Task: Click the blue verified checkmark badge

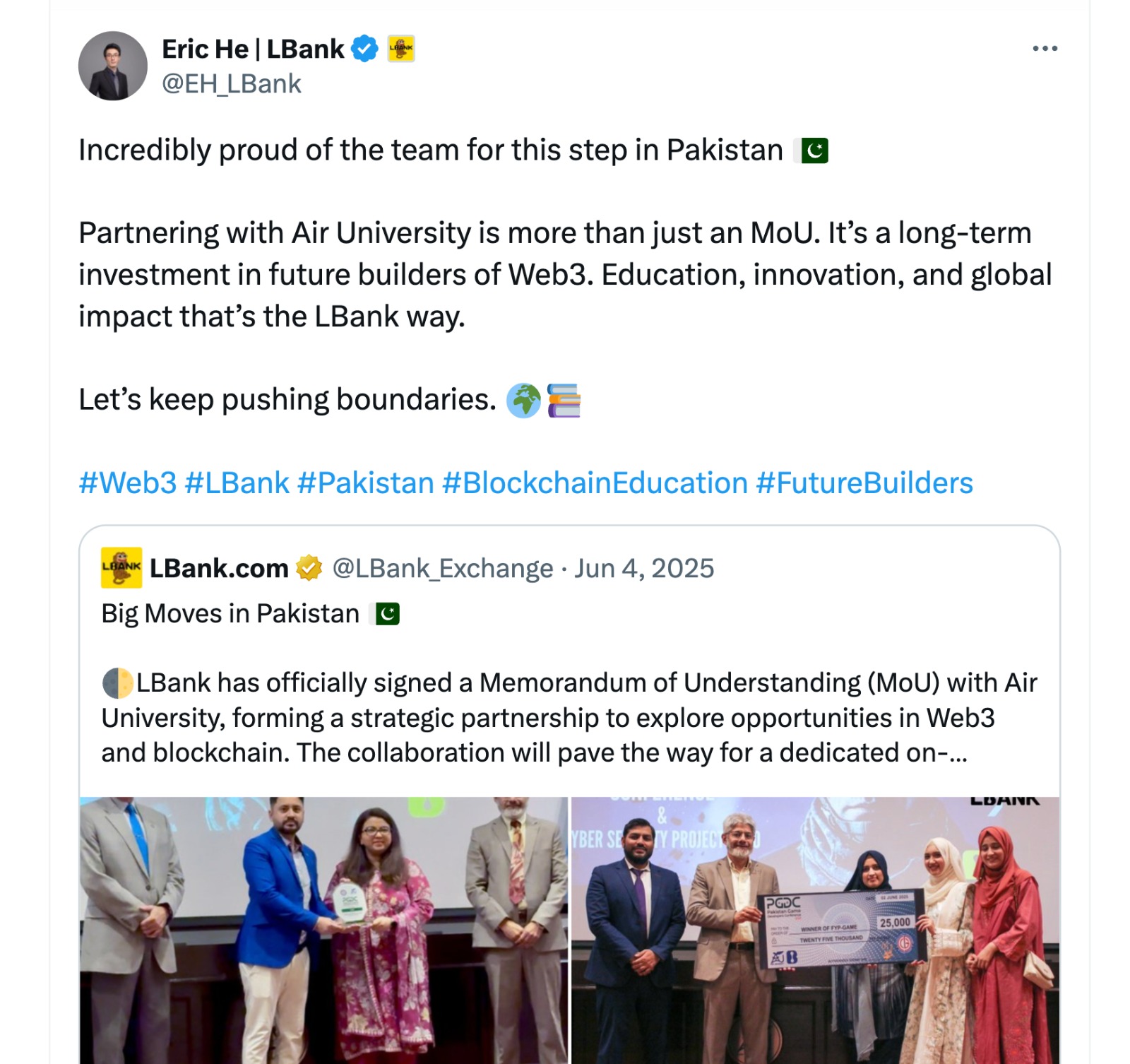Action: [x=364, y=49]
